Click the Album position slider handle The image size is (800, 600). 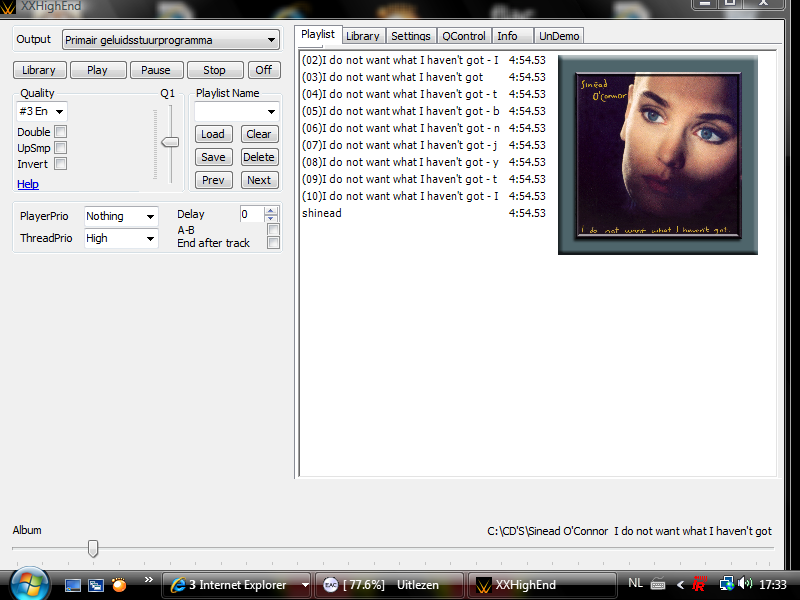93,548
